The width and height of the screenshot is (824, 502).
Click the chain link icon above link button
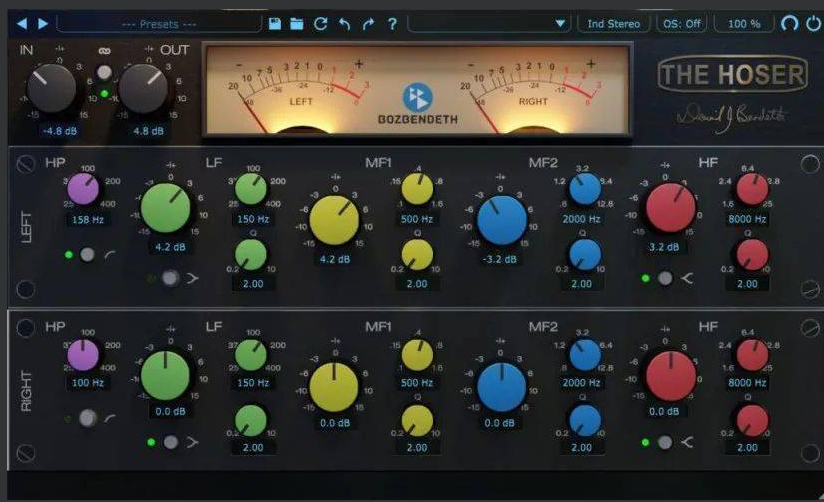click(105, 51)
